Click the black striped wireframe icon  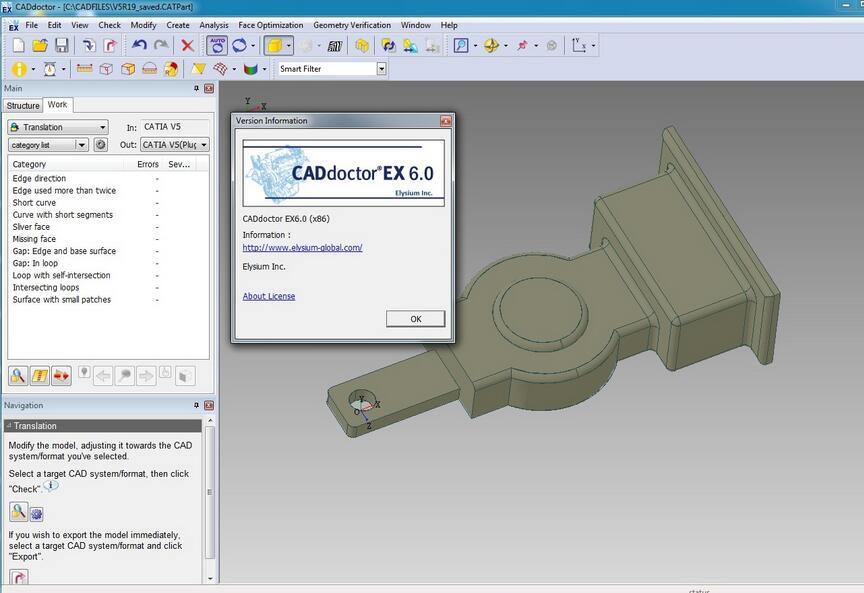click(x=334, y=46)
